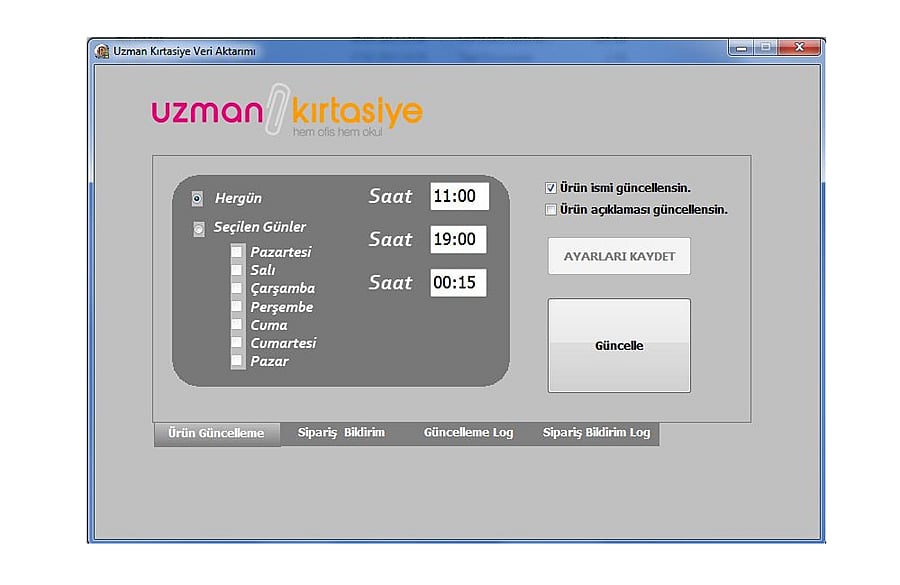Image resolution: width=900 pixels, height=585 pixels.
Task: Enable Ürün açıklaması güncellensin option
Action: [x=550, y=210]
